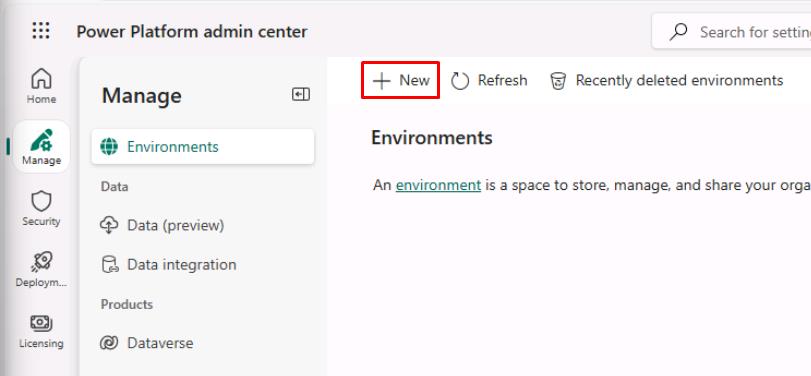Click the Data (preview) cloud icon
811x376 pixels.
point(109,225)
